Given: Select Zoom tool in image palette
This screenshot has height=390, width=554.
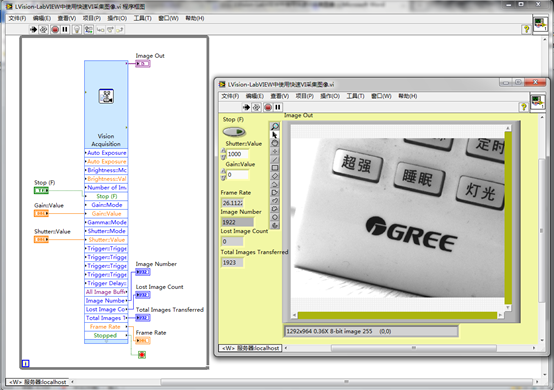Looking at the screenshot, I should (x=275, y=126).
